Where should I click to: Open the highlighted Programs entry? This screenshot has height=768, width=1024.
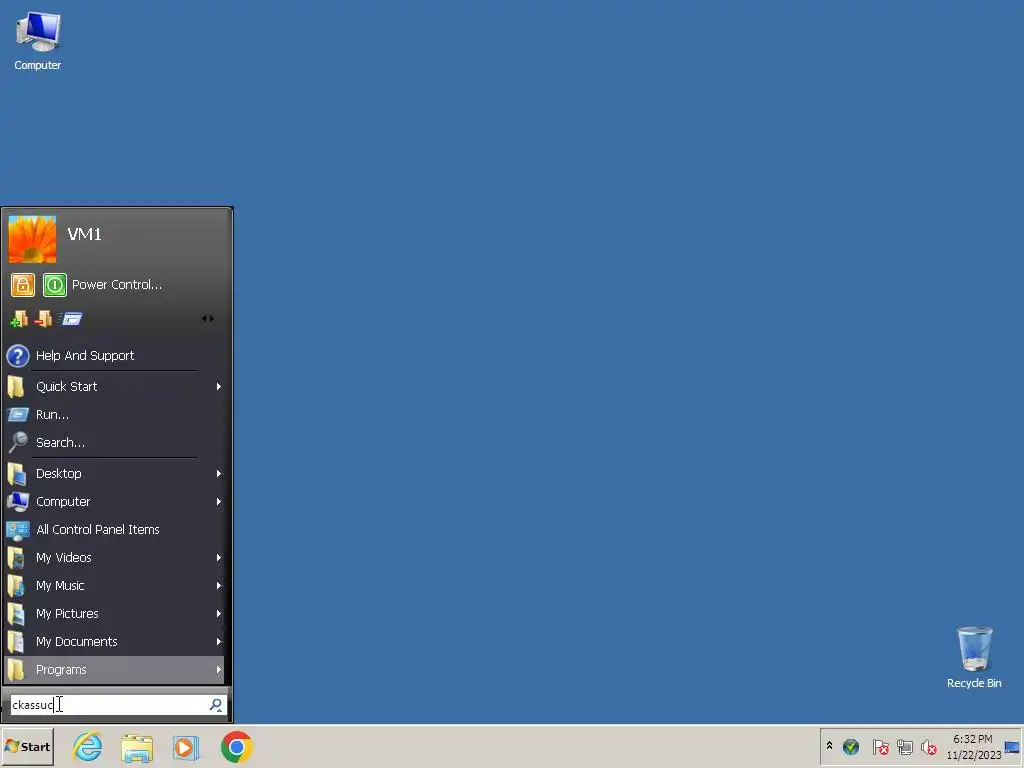click(x=115, y=670)
